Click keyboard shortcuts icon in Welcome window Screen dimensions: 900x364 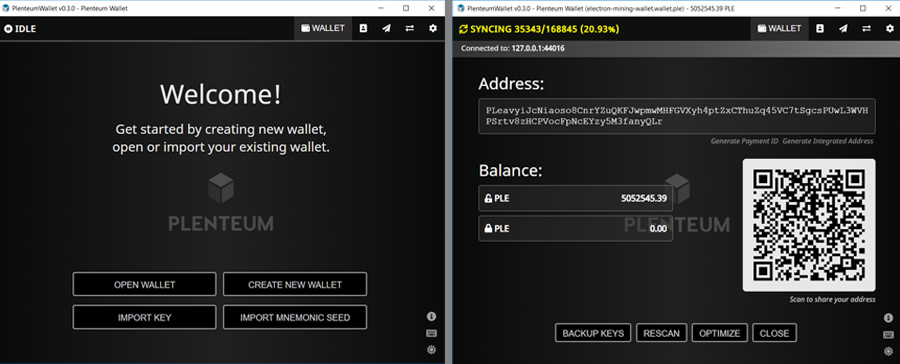point(432,333)
